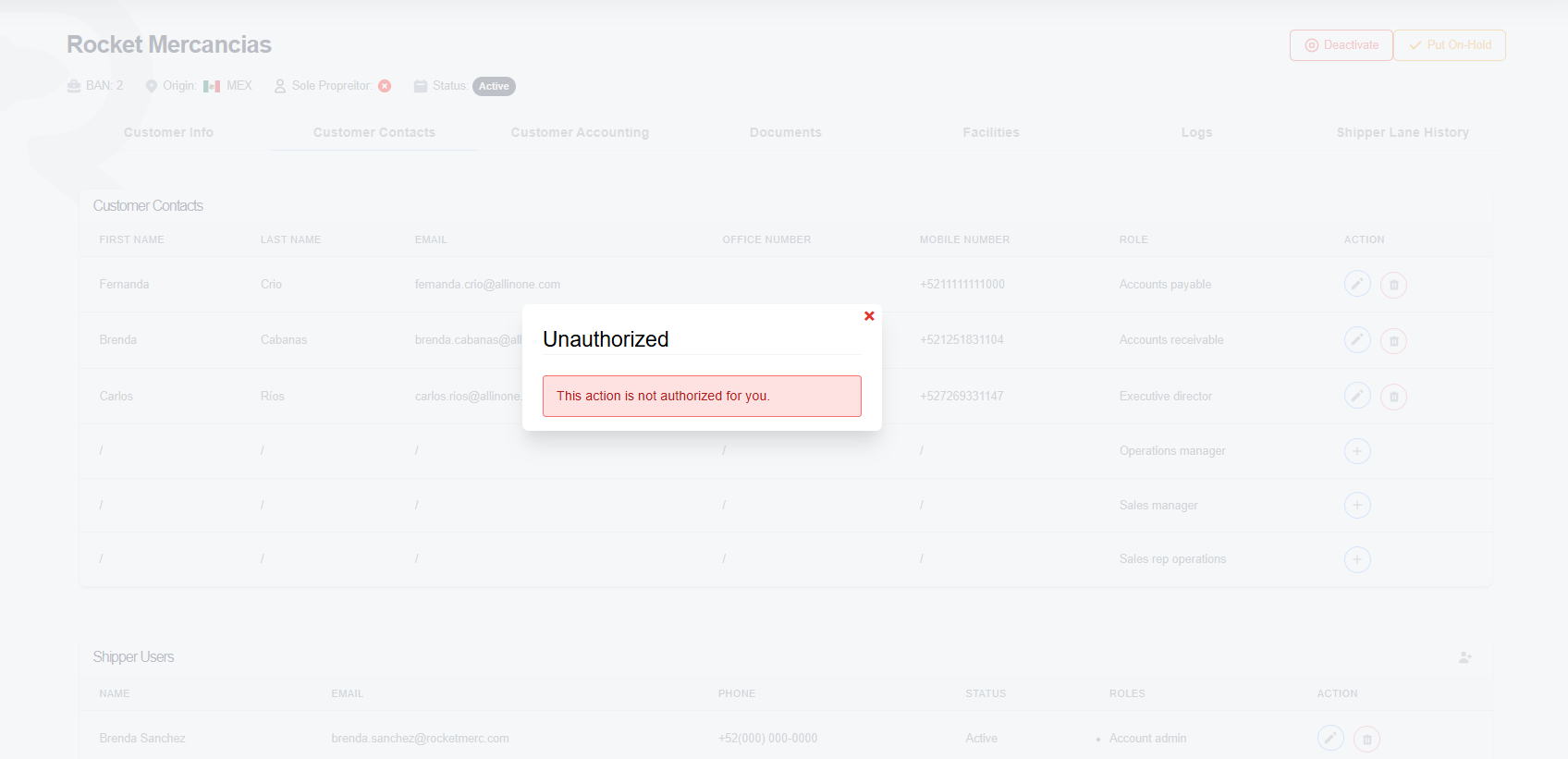Click phone +52(000) 000-0000
1568x759 pixels.
[x=767, y=738]
